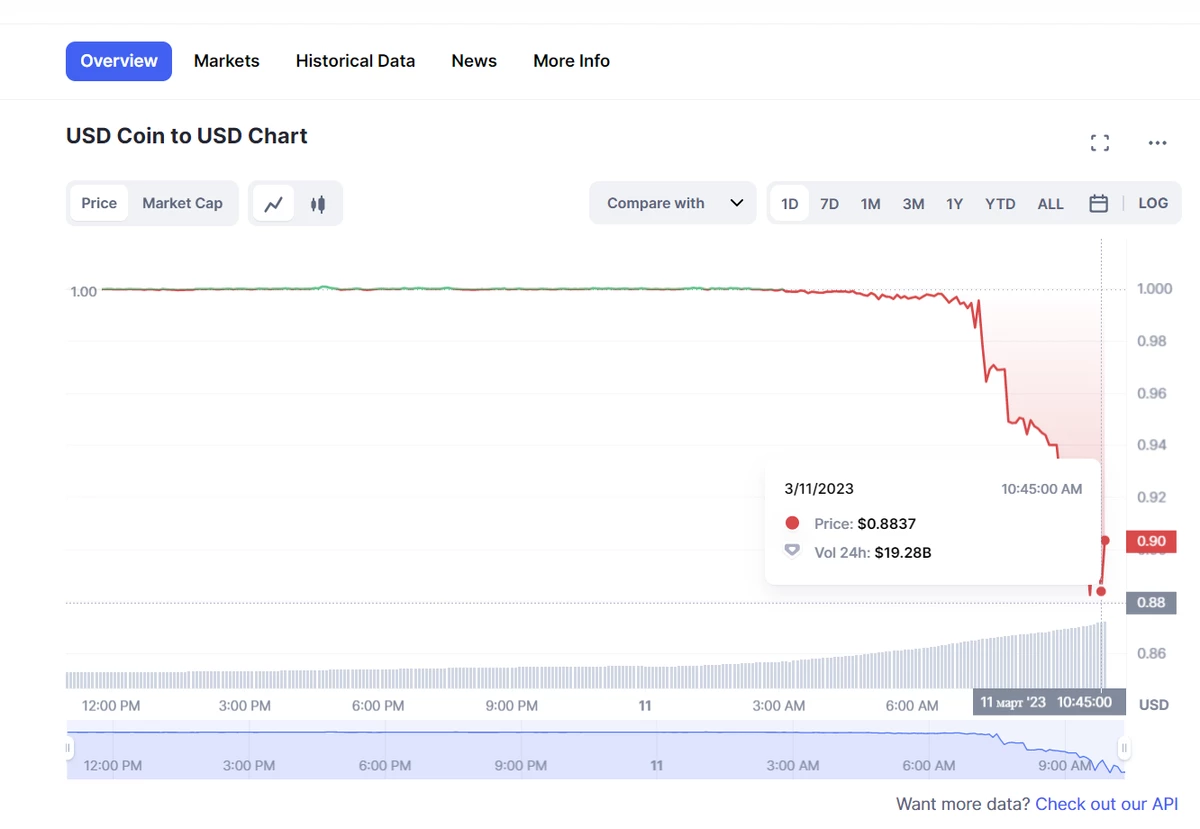Click the 12:00 PM main chart axis label
1200x829 pixels.
(x=111, y=705)
